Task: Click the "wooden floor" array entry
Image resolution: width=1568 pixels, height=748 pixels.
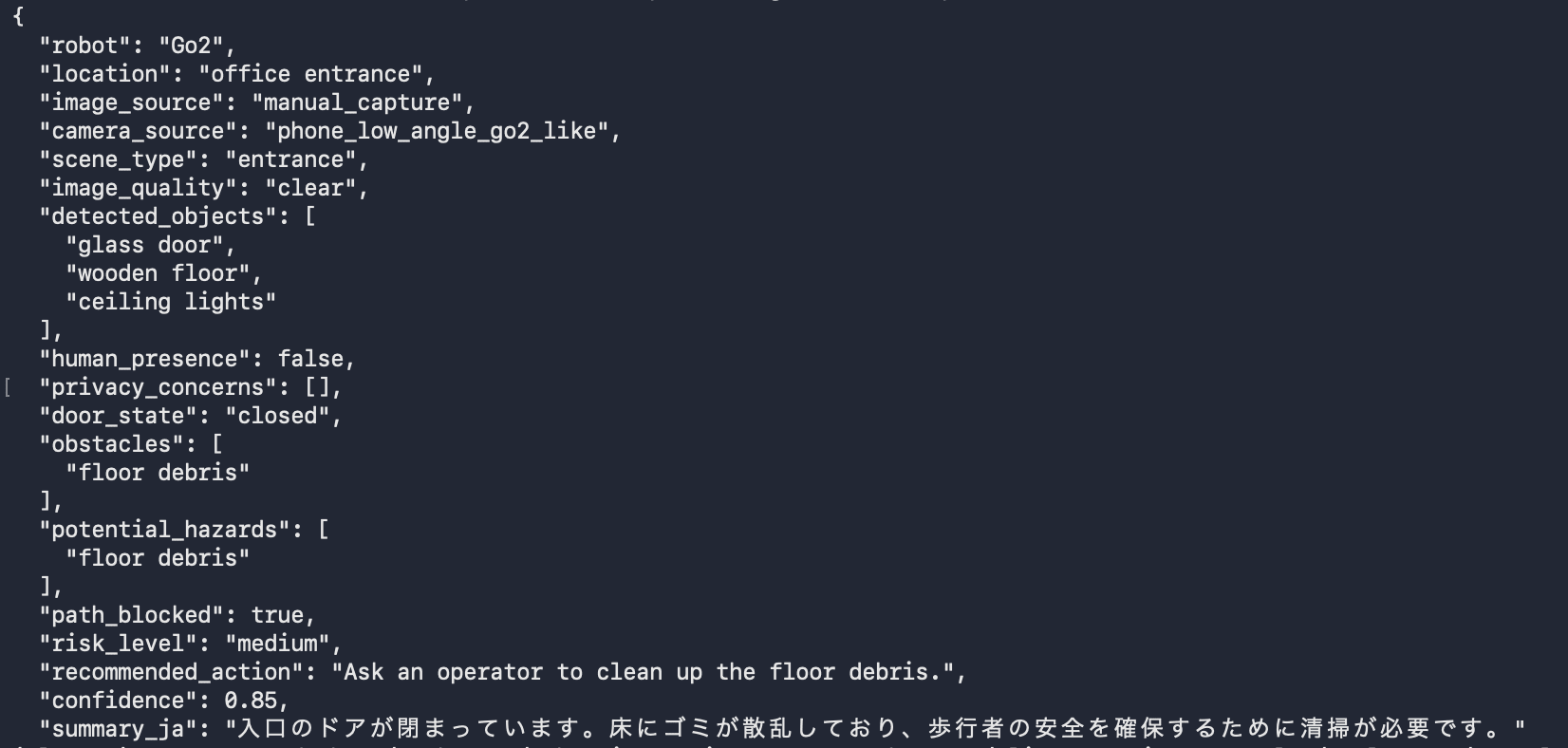Action: (x=158, y=273)
